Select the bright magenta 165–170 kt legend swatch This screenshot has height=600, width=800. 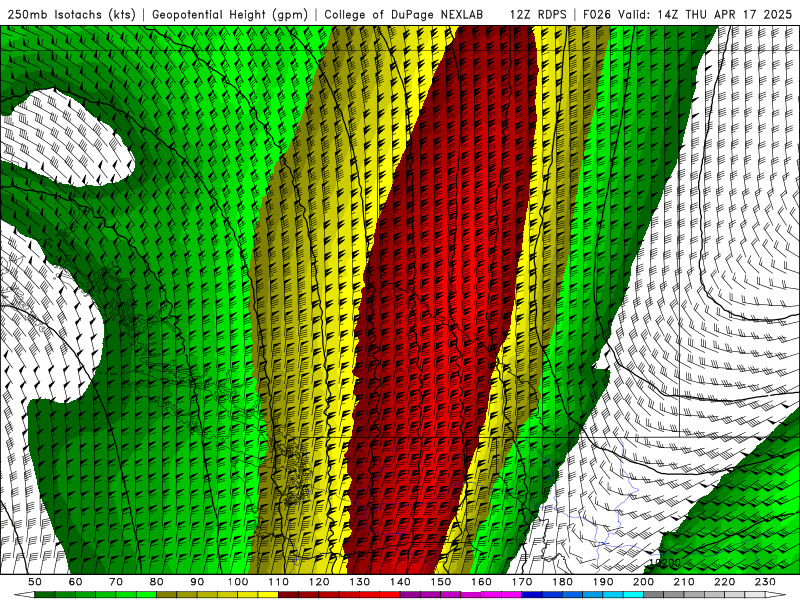coord(512,595)
